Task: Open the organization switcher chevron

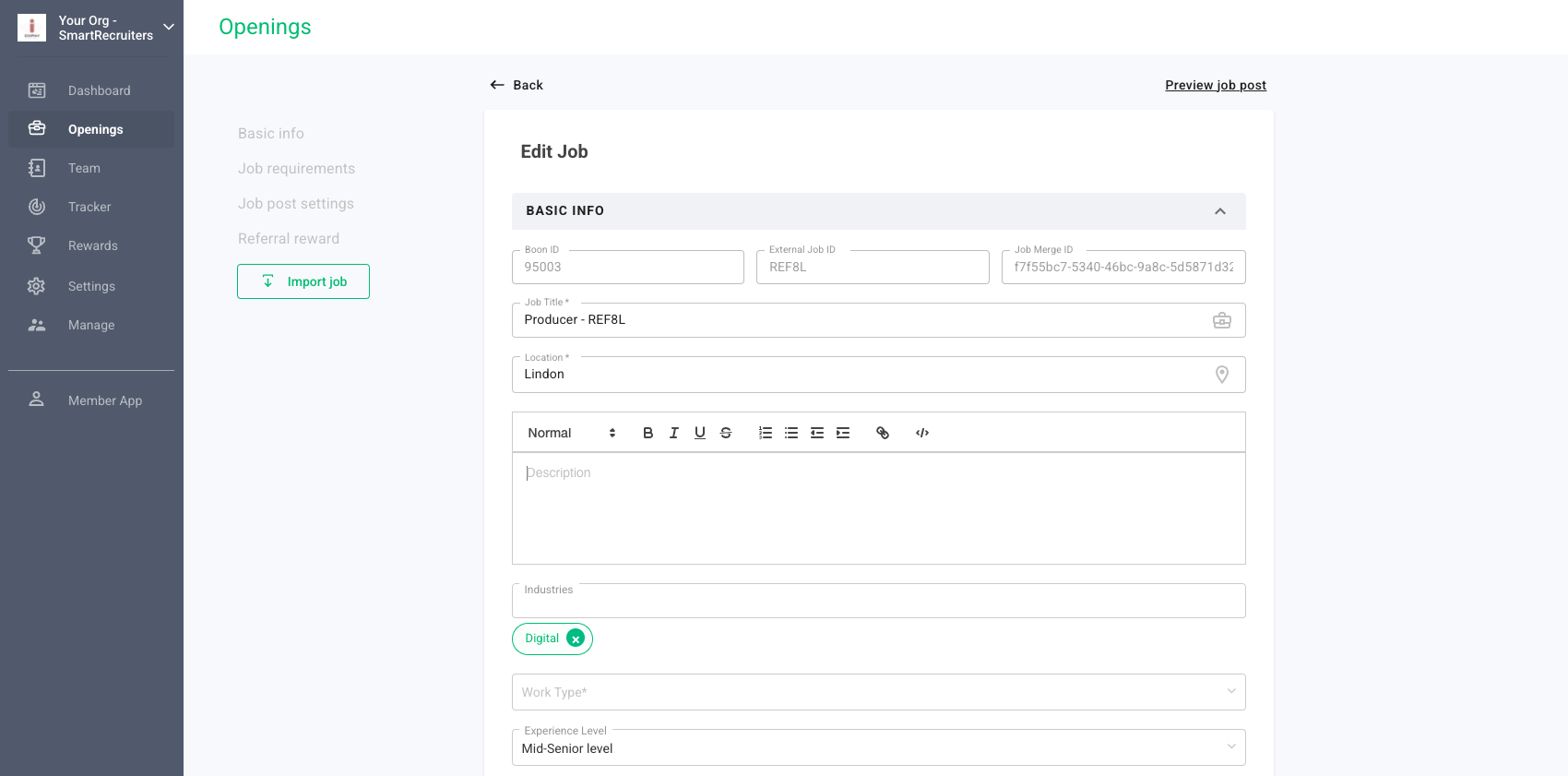Action: tap(169, 28)
